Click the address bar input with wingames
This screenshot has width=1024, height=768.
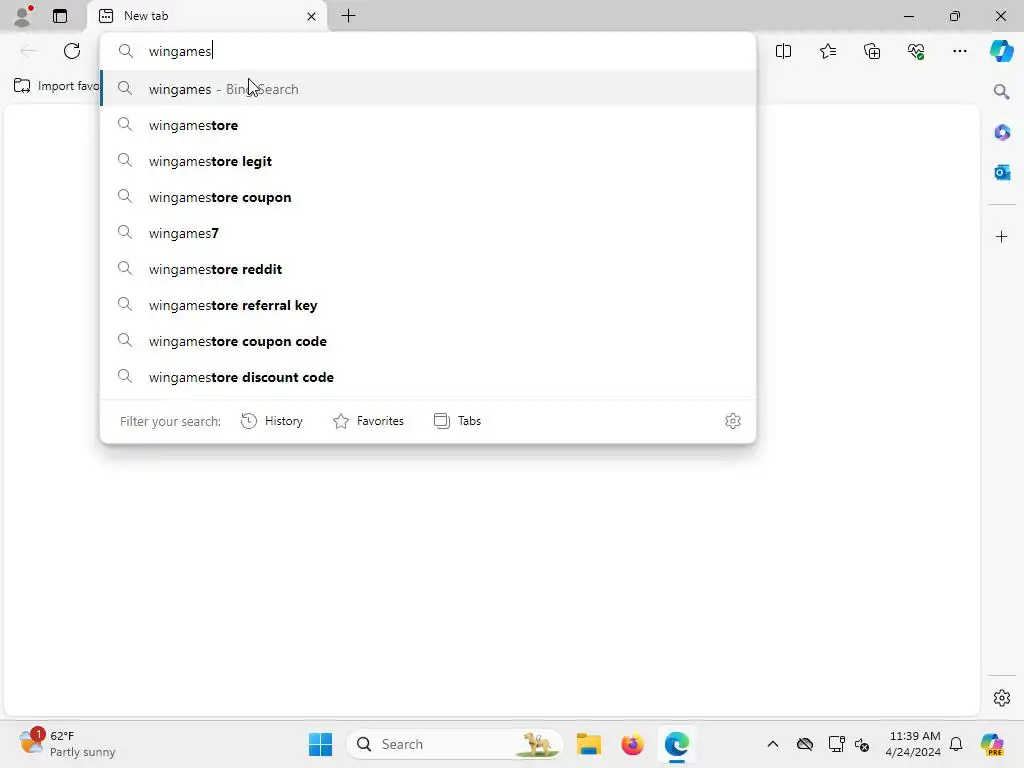(x=428, y=51)
